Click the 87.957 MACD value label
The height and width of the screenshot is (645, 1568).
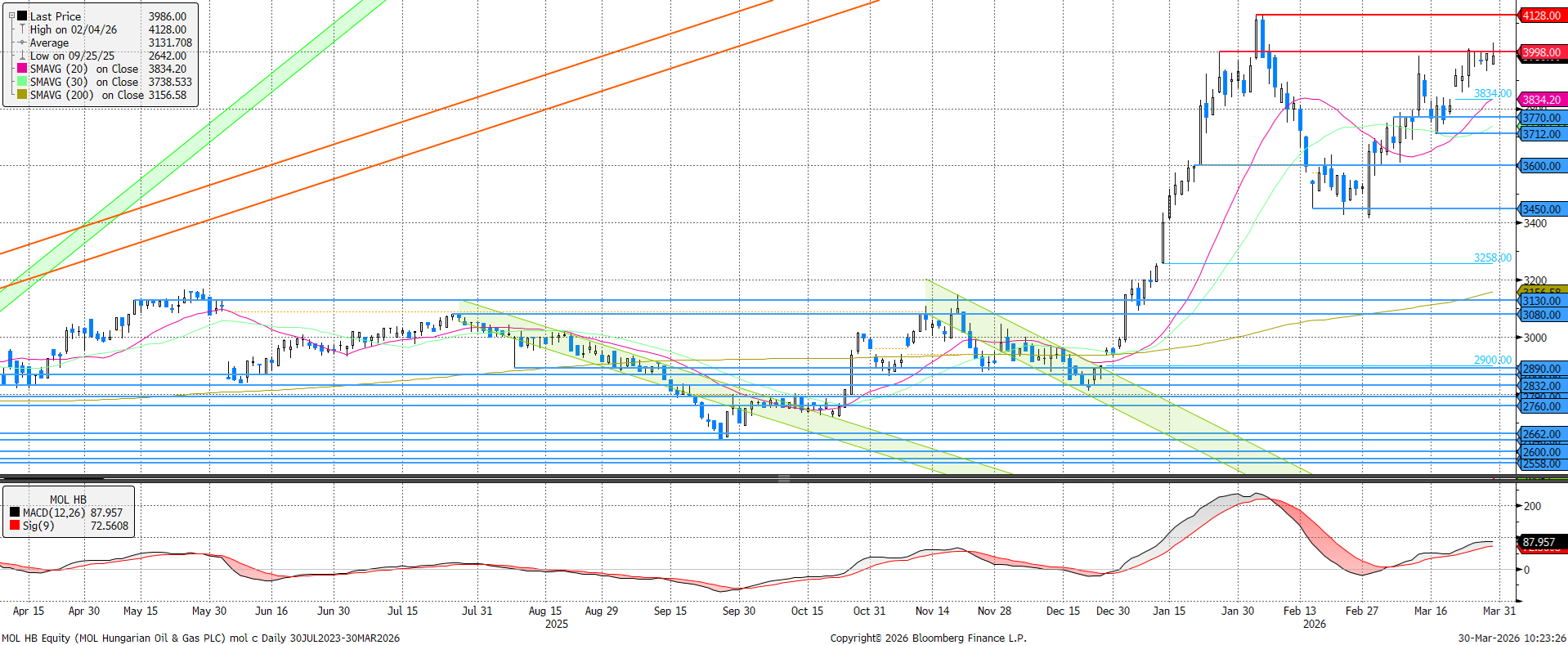[x=1539, y=542]
